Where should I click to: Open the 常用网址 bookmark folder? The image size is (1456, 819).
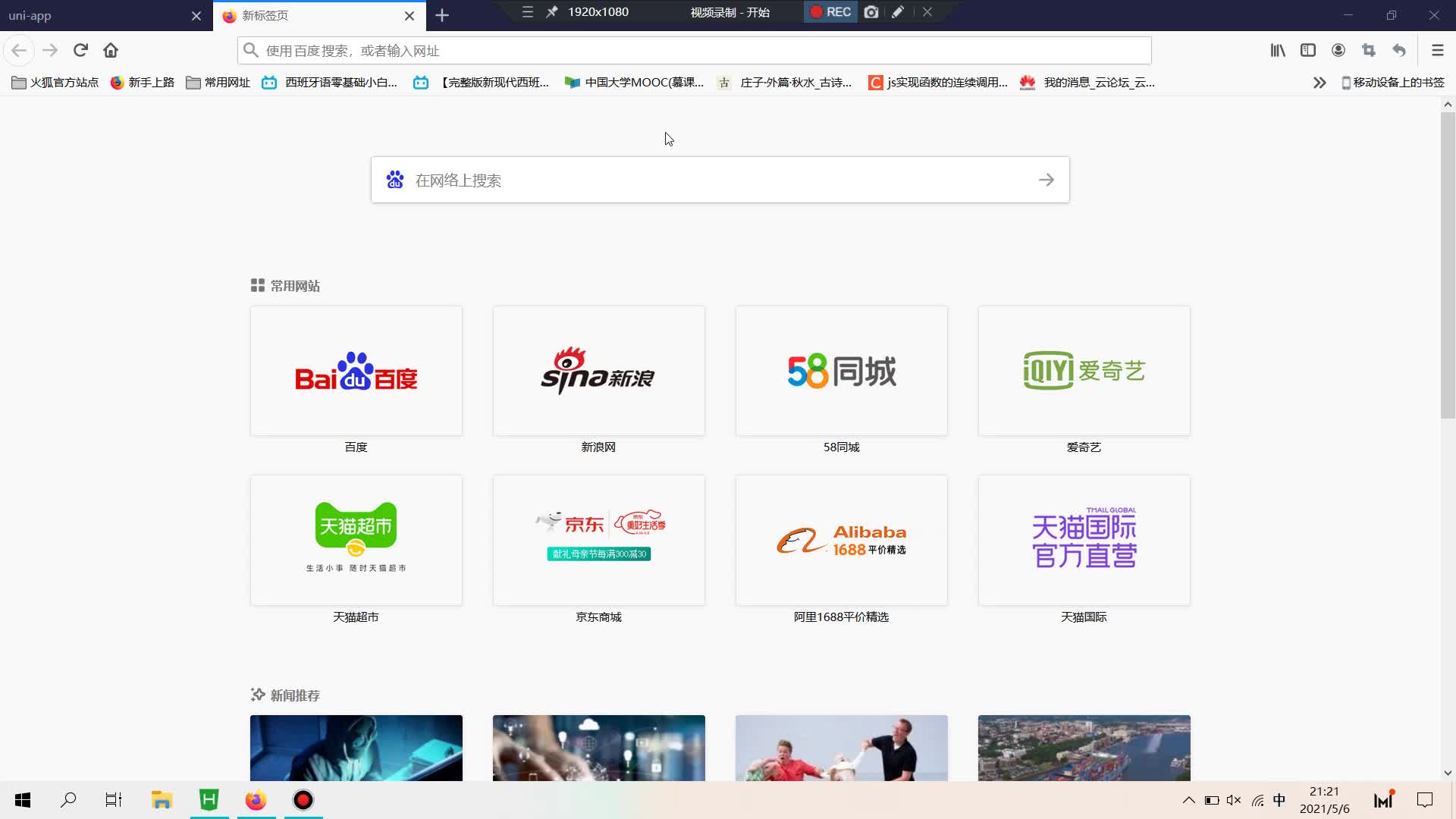tap(218, 83)
